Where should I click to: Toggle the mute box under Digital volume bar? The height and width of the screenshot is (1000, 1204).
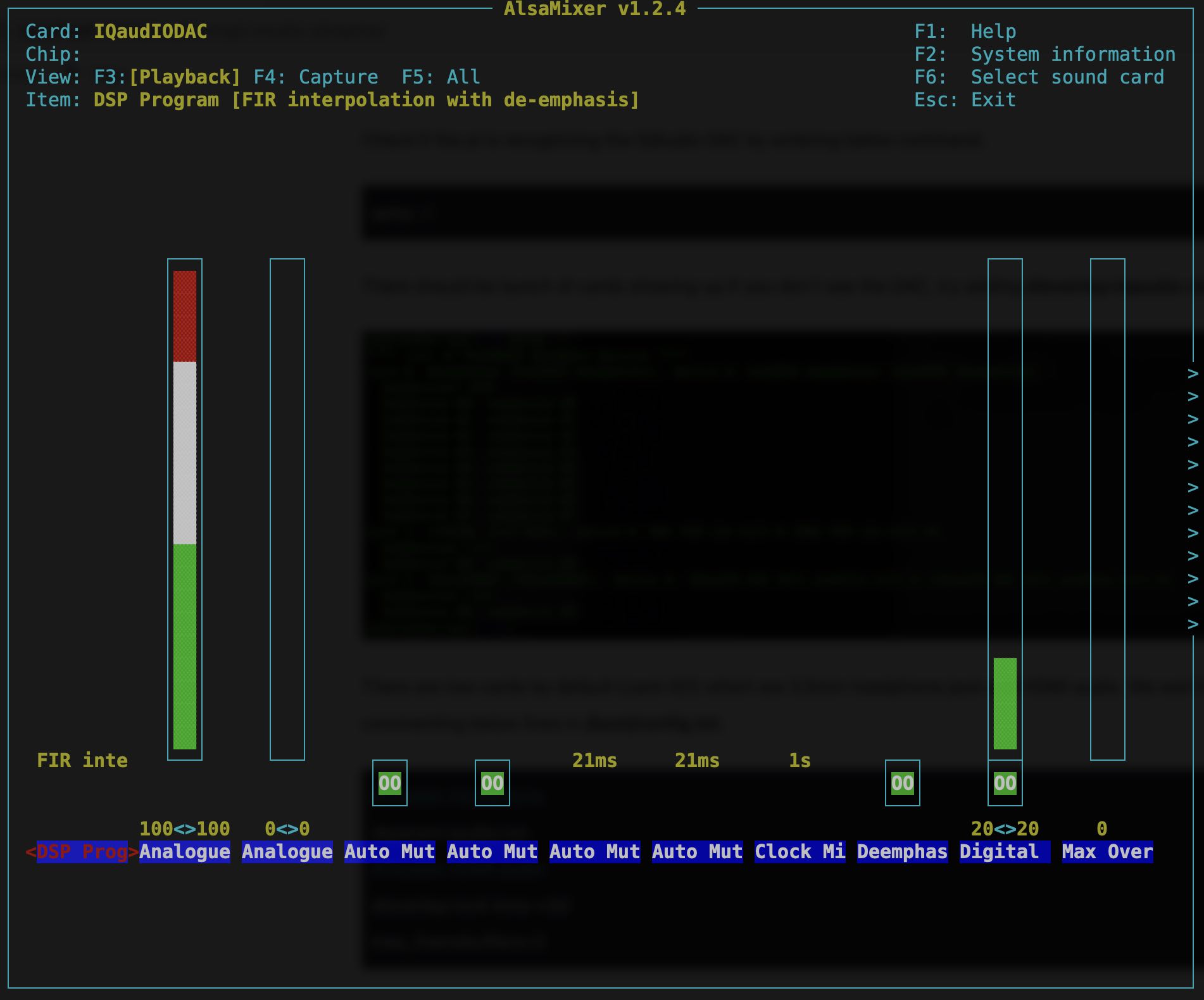(x=1005, y=784)
